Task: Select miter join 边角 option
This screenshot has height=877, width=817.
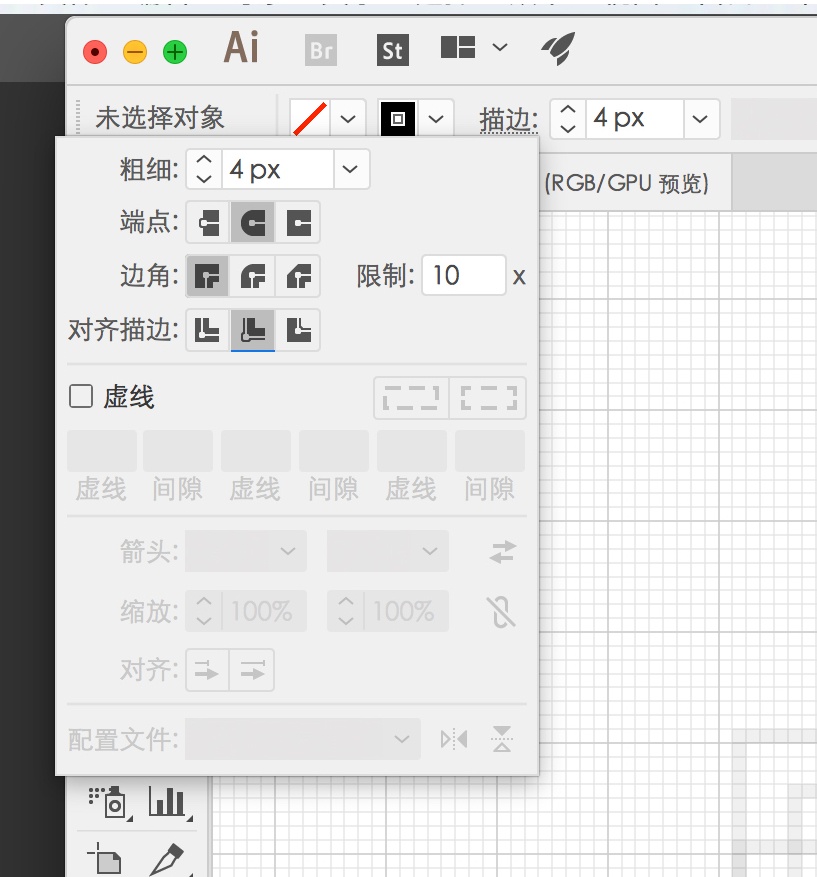Action: (x=208, y=276)
